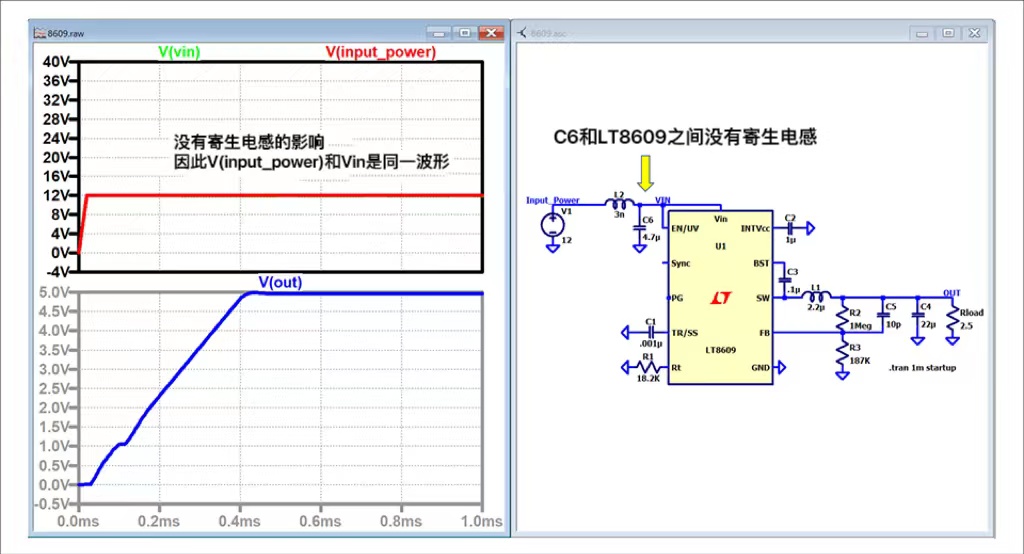Select the C2 1µ INTVcc capacitor

(x=790, y=228)
